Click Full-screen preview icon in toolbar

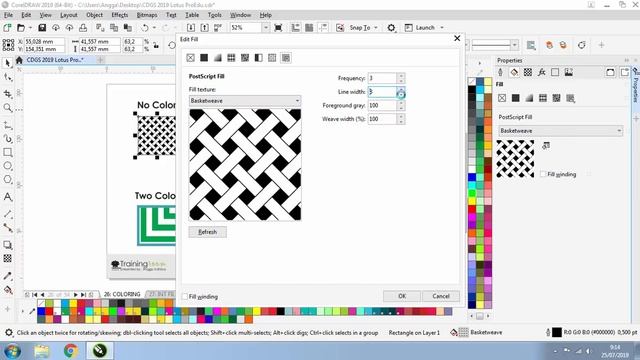click(278, 28)
